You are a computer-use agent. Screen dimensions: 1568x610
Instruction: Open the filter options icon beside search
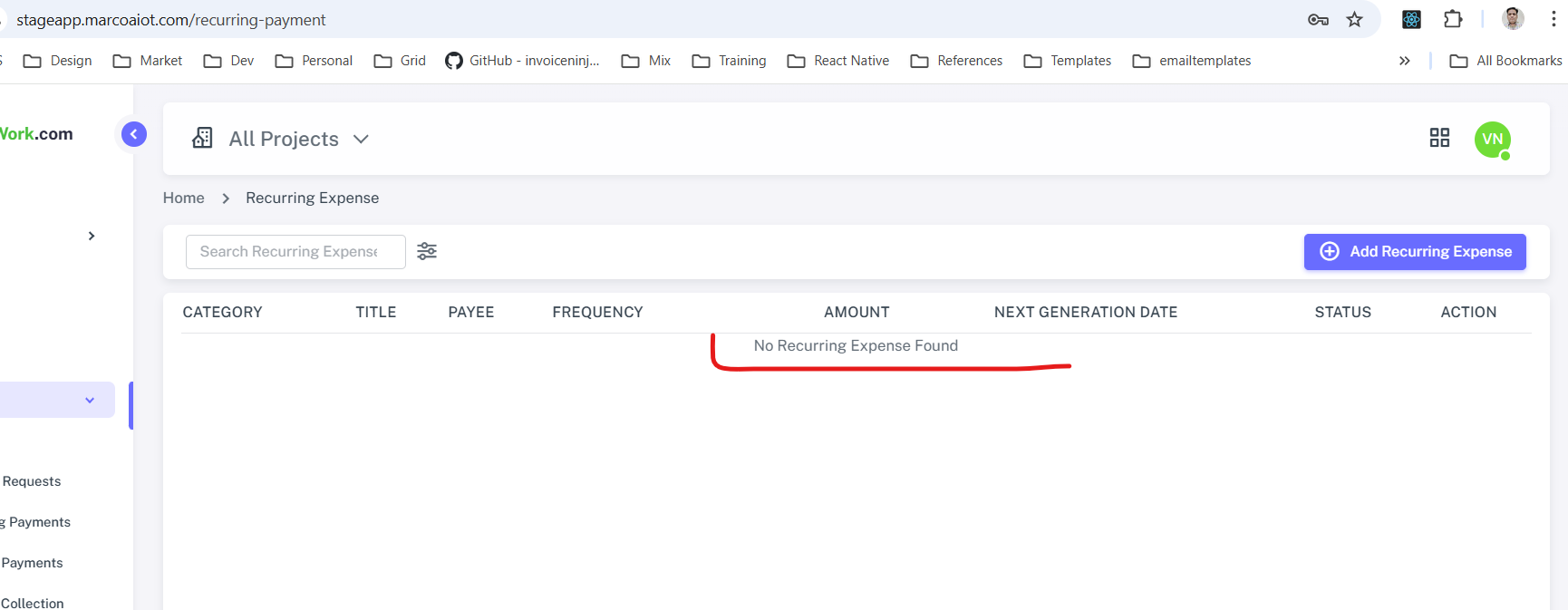pyautogui.click(x=427, y=251)
